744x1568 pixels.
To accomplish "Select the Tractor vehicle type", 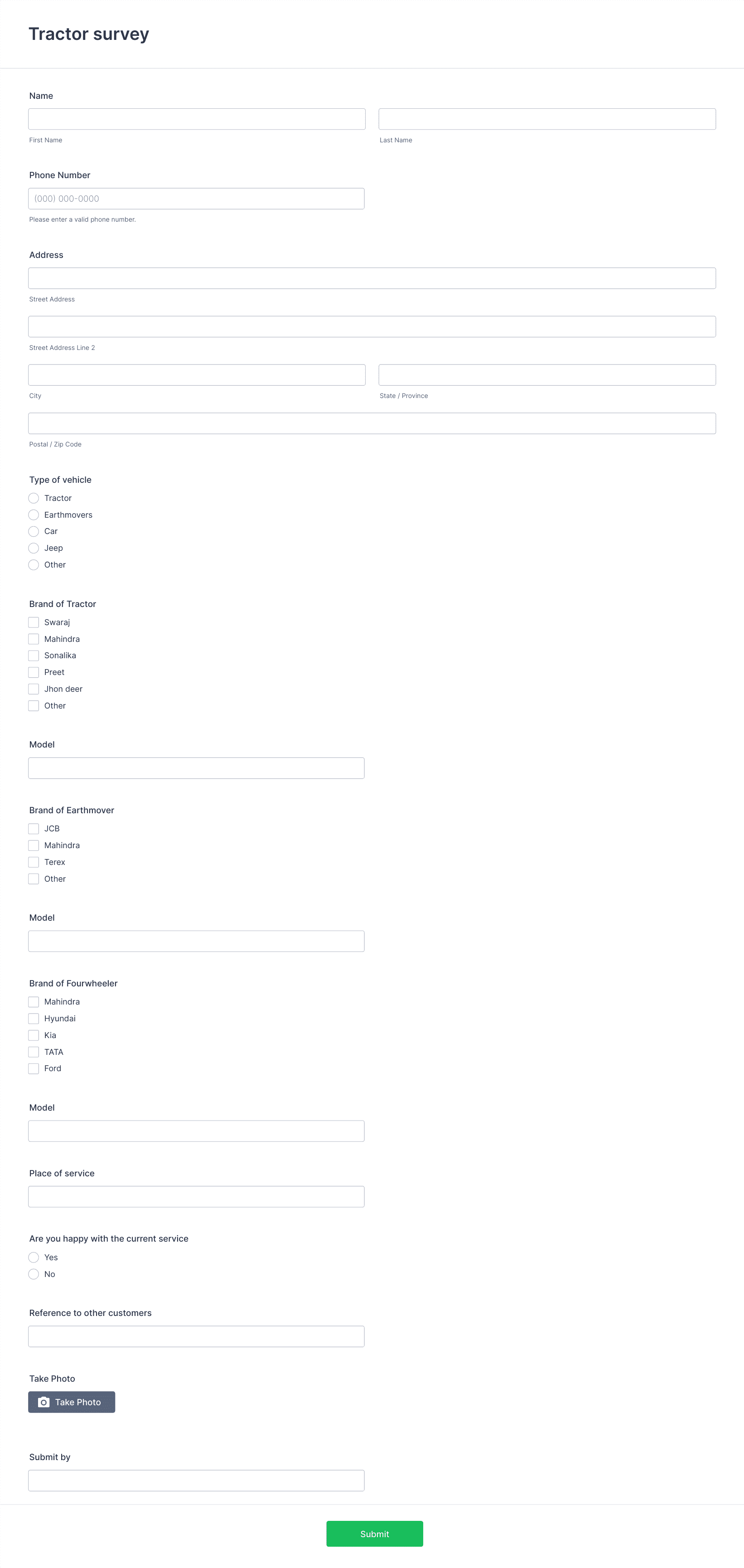I will (x=34, y=498).
